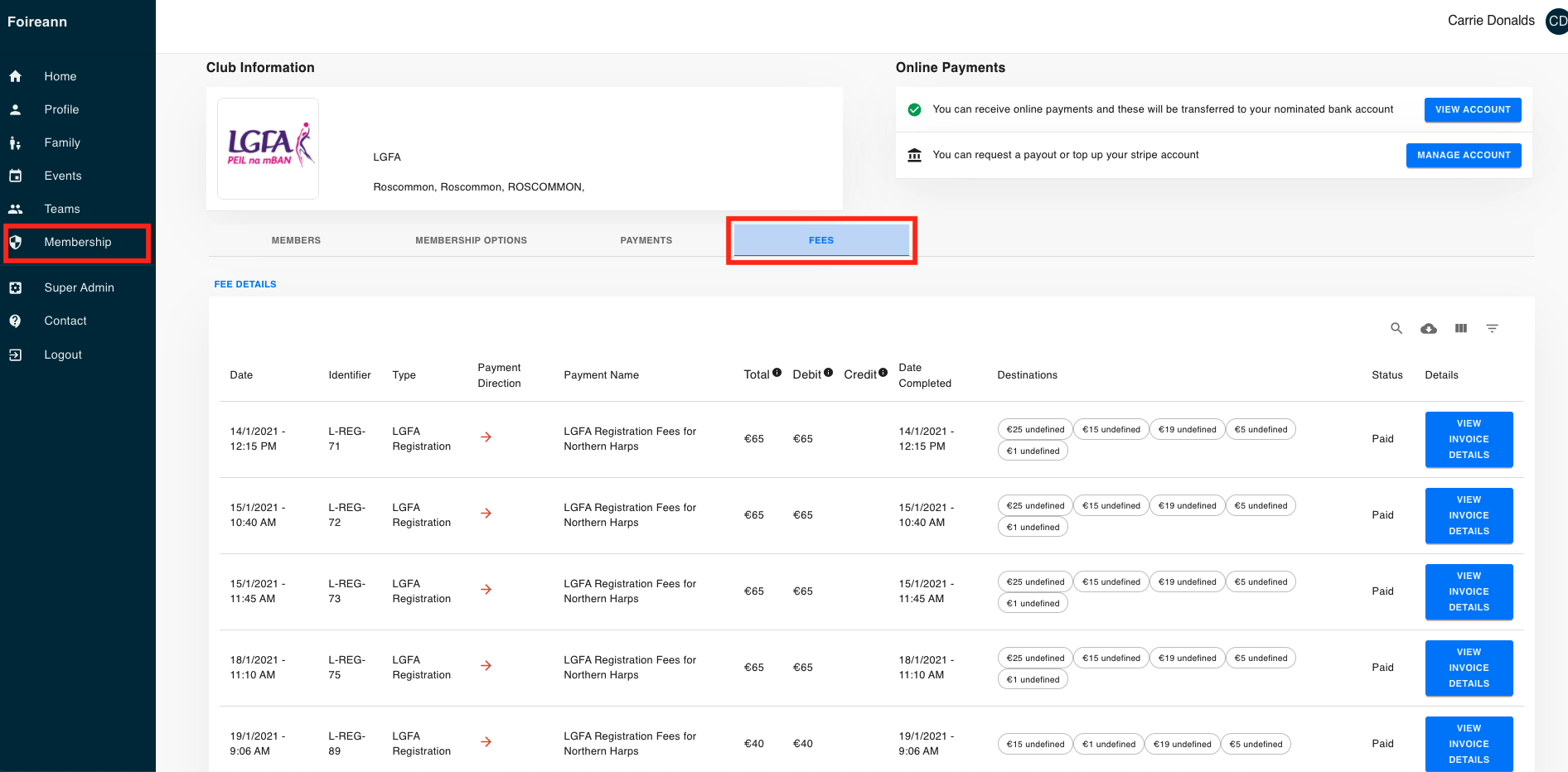
Task: Click red arrow for L-REG-71 row
Action: point(486,437)
